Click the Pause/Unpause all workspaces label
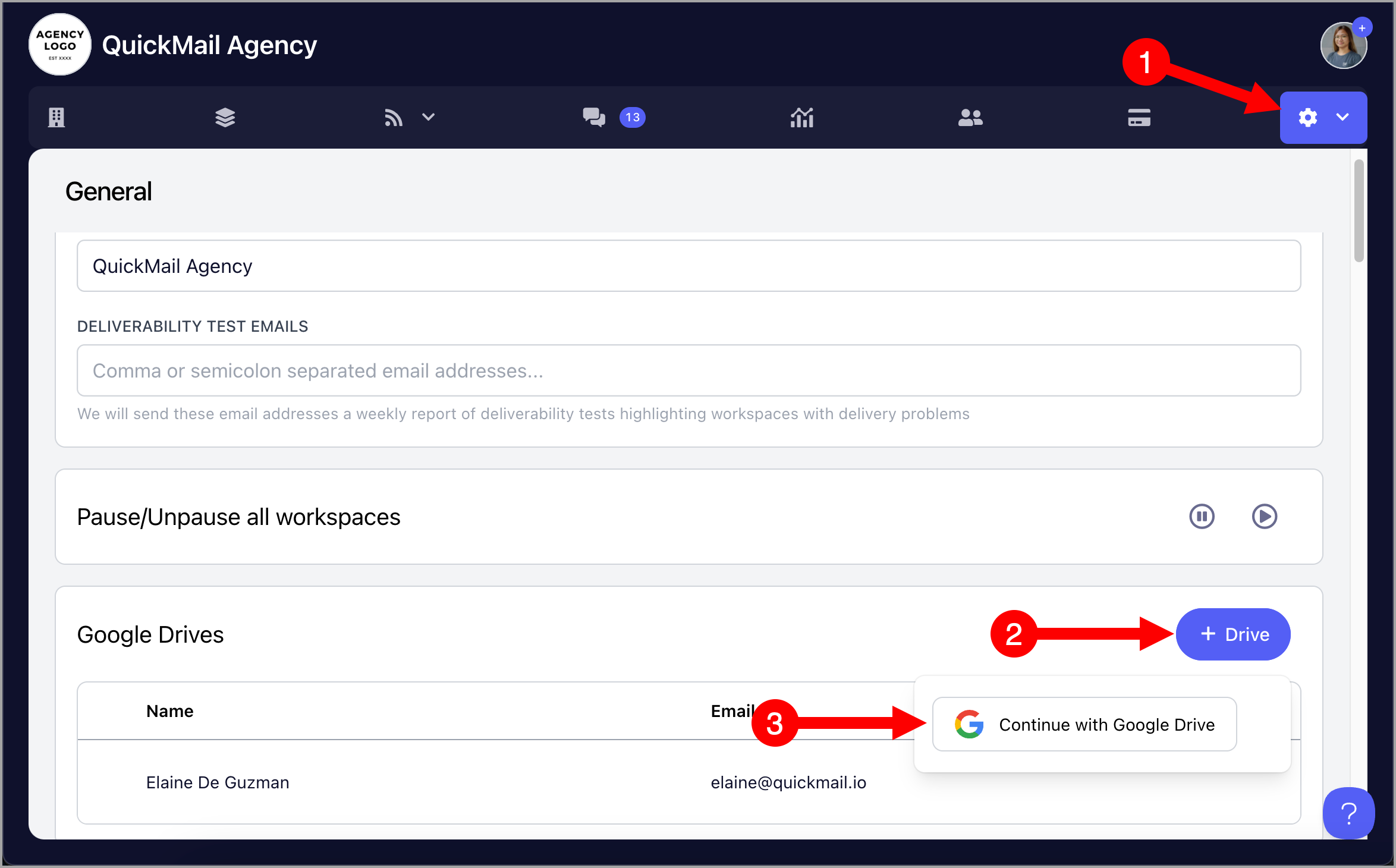The width and height of the screenshot is (1396, 868). [238, 517]
